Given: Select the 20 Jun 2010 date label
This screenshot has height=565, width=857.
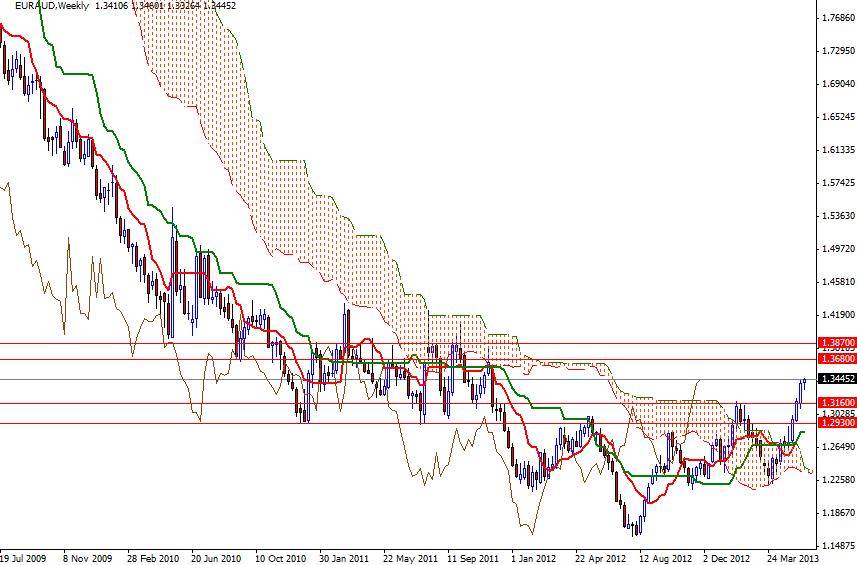Looking at the screenshot, I should click(x=216, y=558).
